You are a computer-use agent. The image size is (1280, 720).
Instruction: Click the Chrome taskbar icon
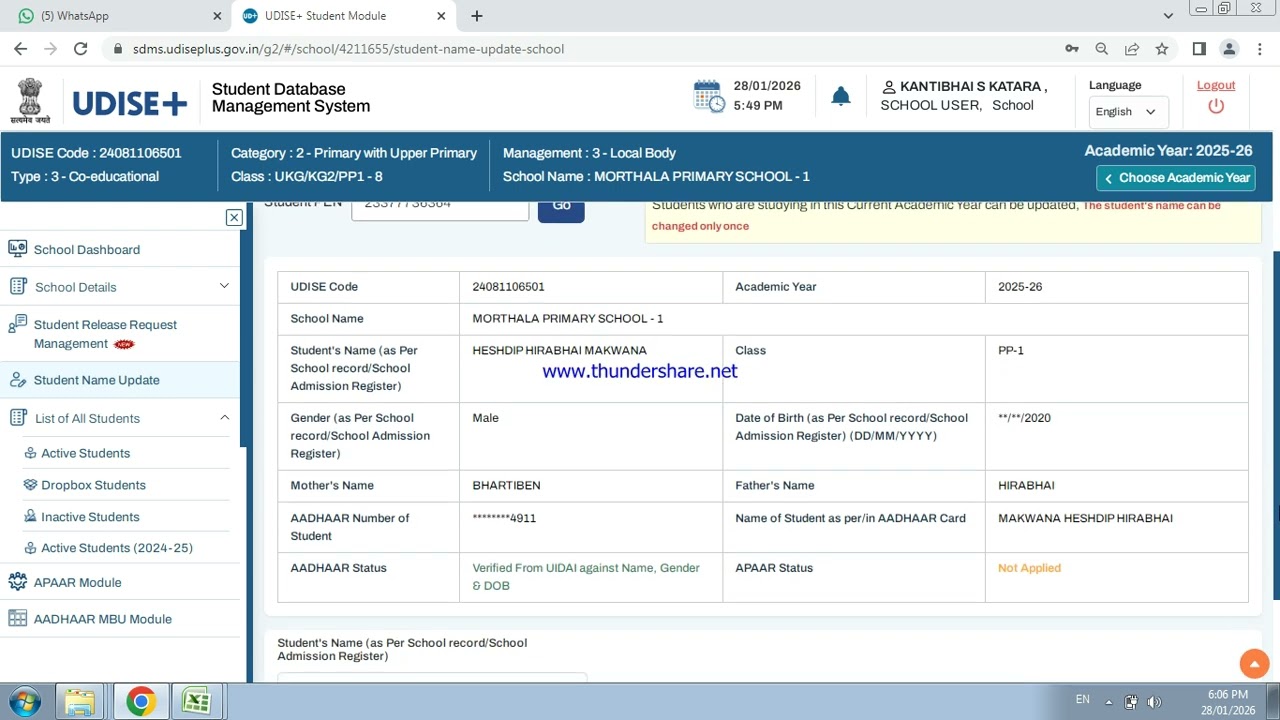tap(140, 702)
